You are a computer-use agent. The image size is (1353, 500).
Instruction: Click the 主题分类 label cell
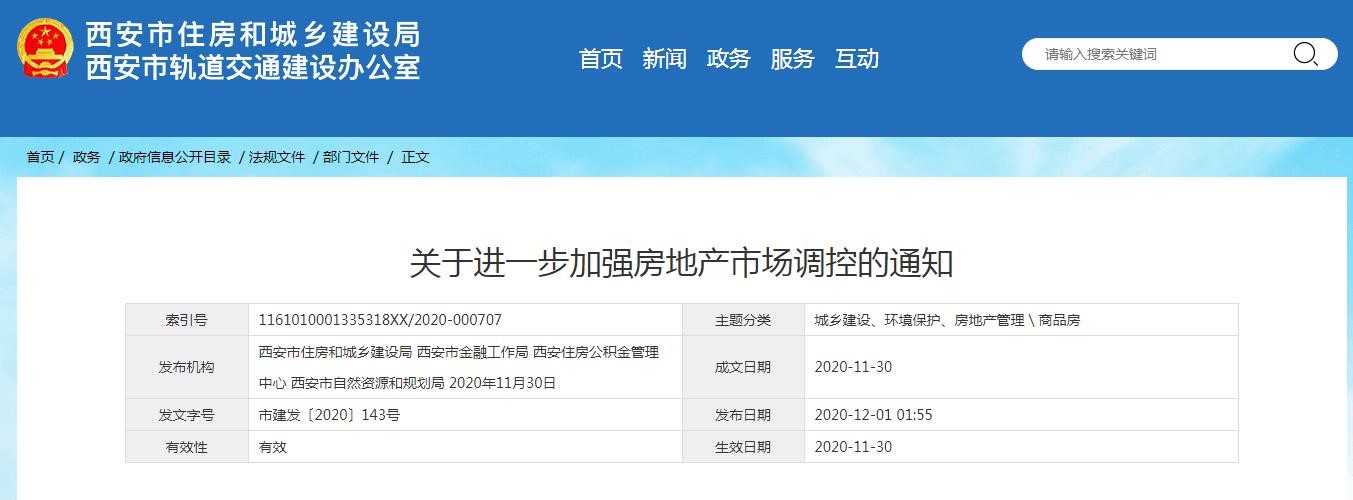pyautogui.click(x=743, y=320)
